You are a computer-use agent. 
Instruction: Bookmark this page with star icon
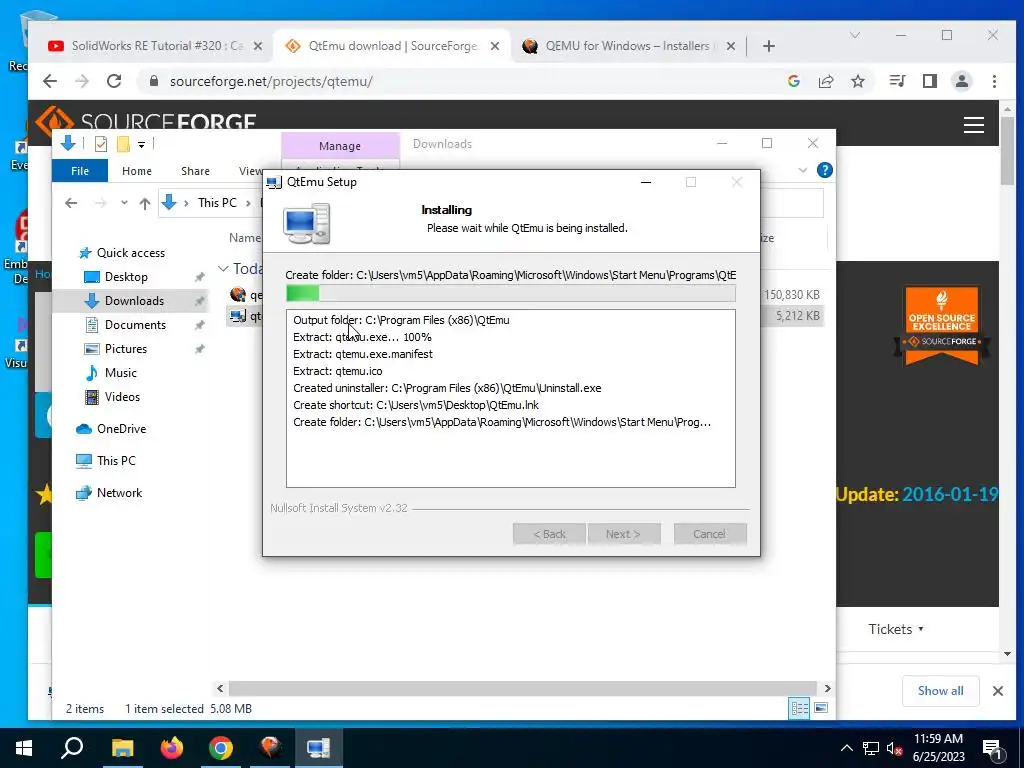coord(858,81)
